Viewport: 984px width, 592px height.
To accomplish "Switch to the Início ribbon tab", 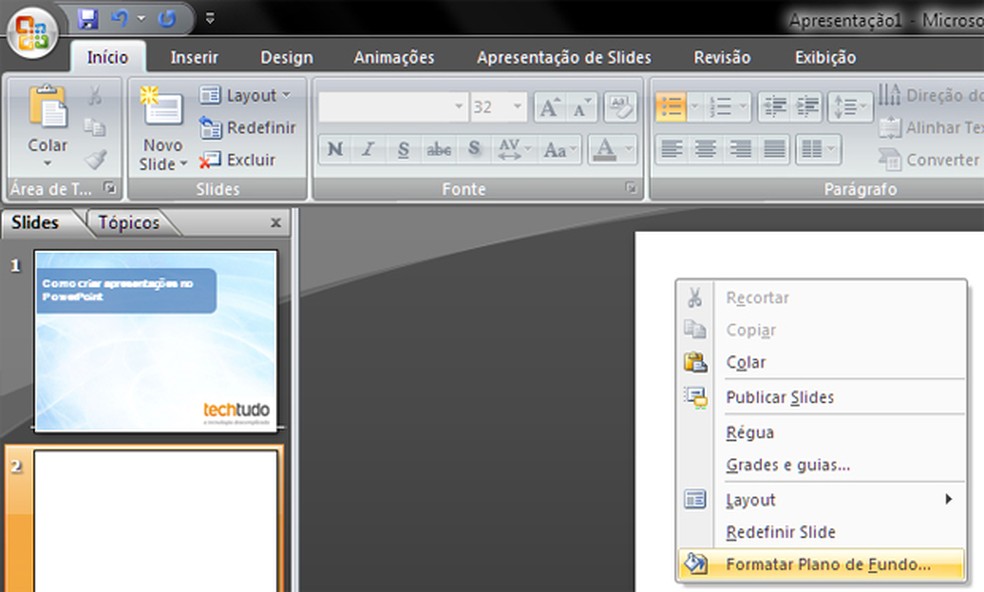I will (x=107, y=57).
